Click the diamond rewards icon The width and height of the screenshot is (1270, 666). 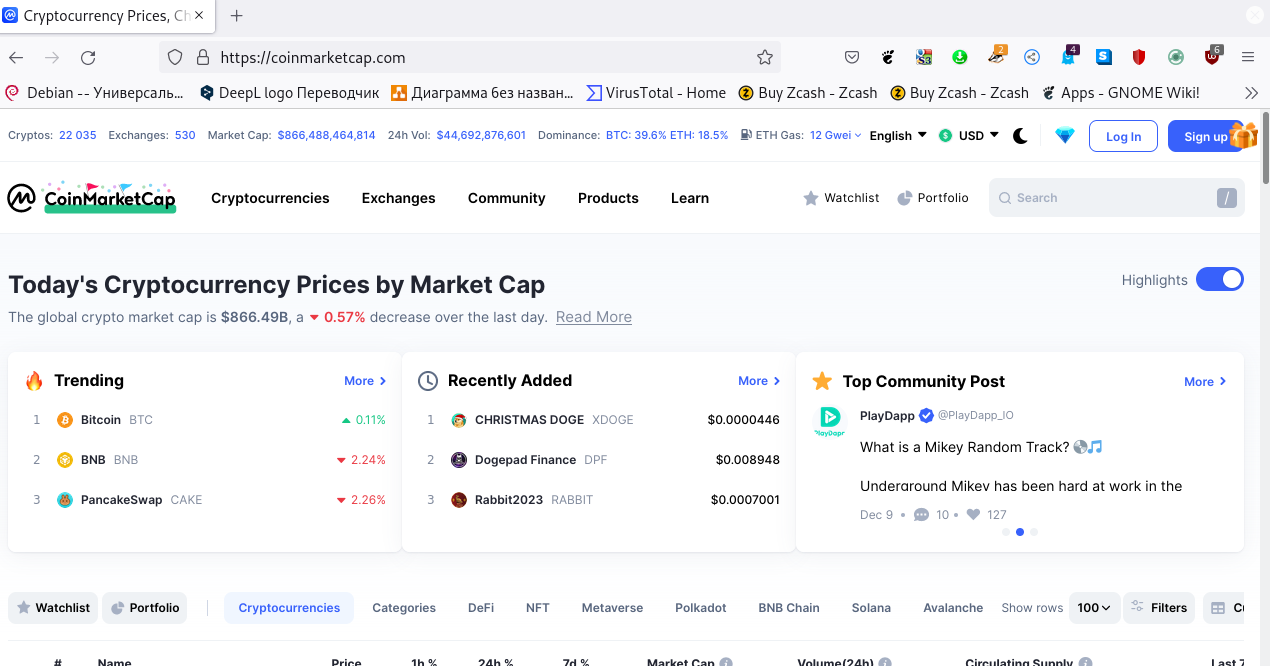tap(1064, 136)
